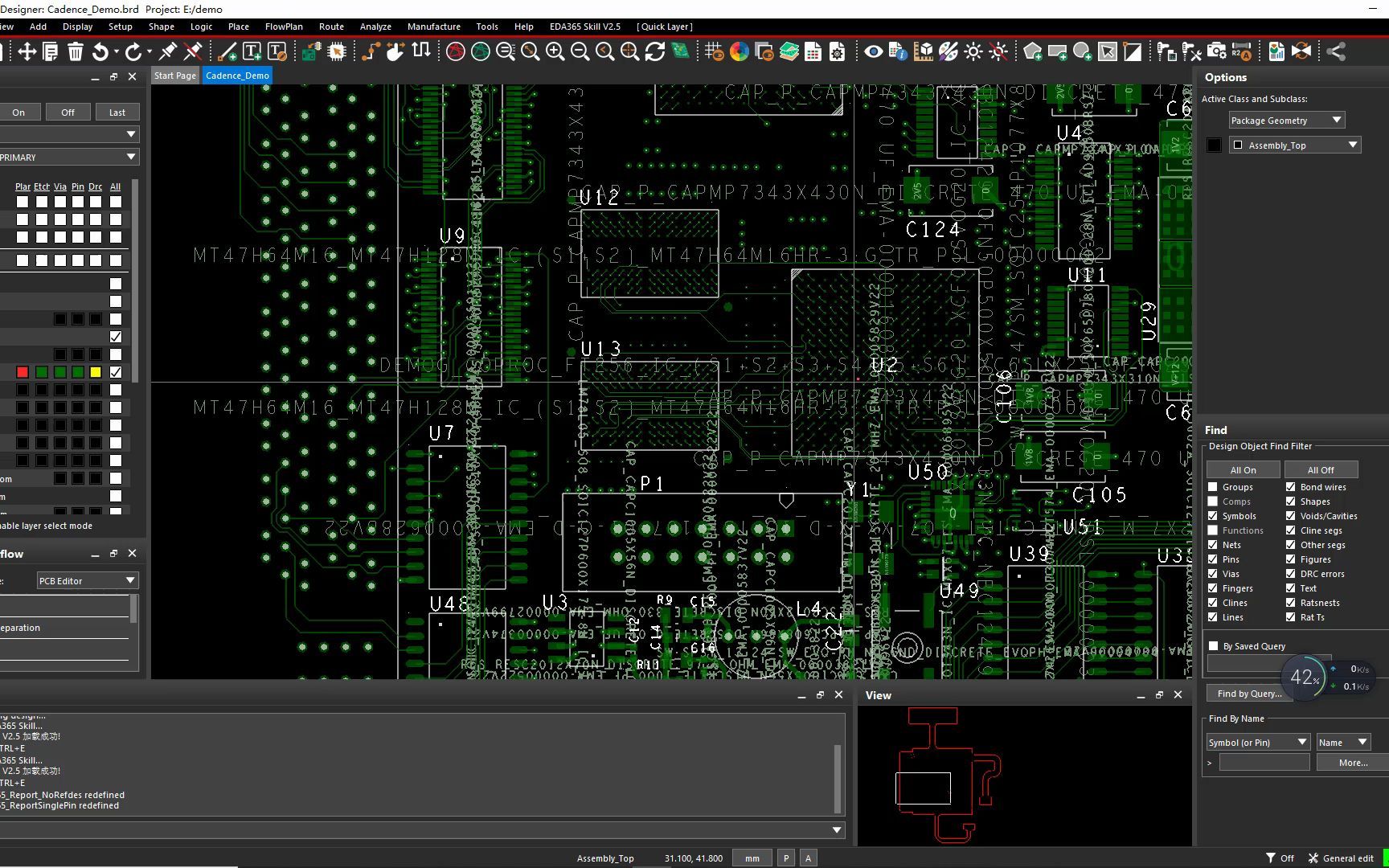Click the share icon in toolbar
Viewport: 1389px width, 868px height.
coord(1335,51)
